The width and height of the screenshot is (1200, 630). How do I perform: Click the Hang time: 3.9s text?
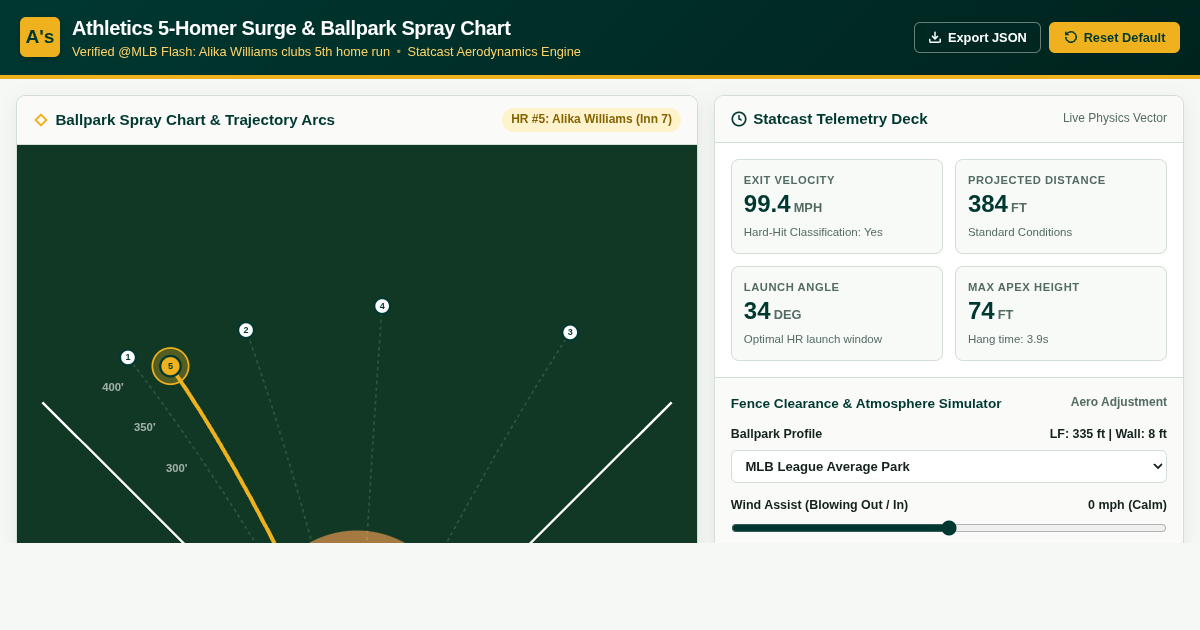coord(1008,339)
